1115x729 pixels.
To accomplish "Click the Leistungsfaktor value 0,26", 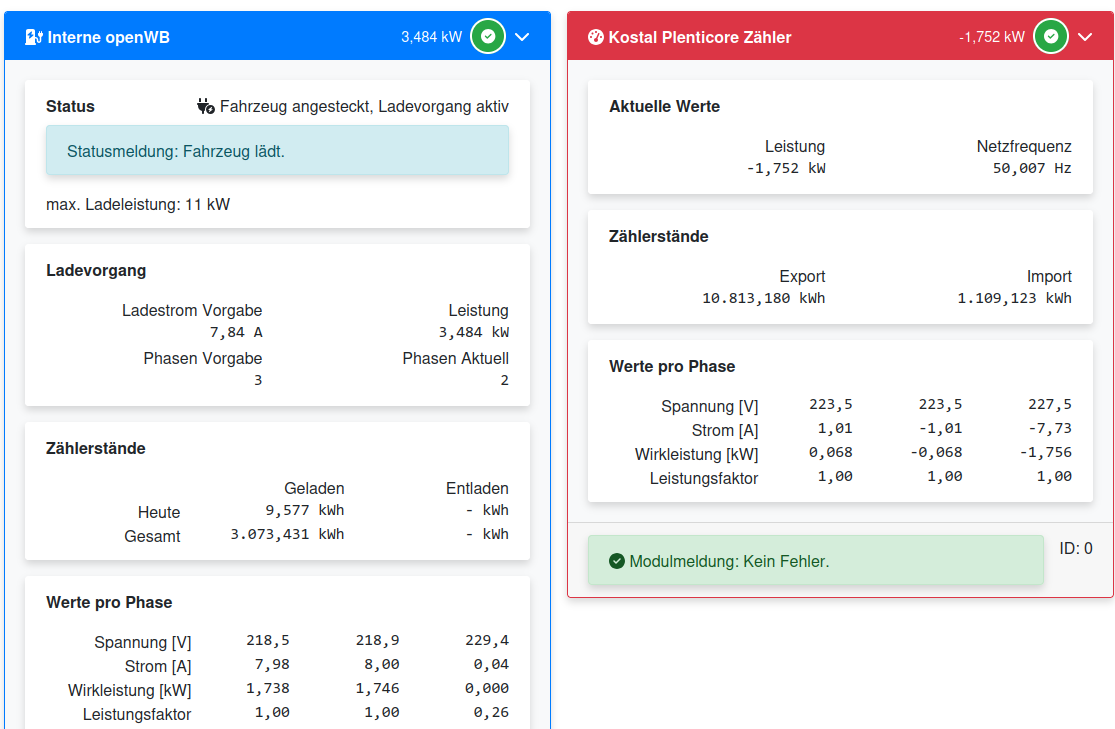I will (x=491, y=713).
